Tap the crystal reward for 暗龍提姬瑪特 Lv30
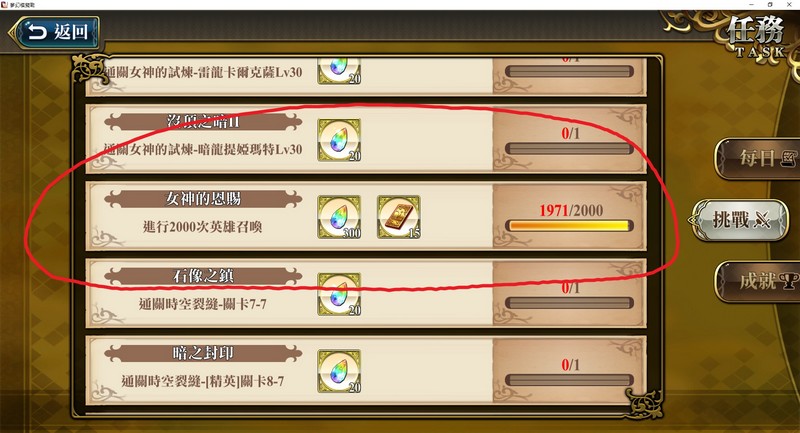The height and width of the screenshot is (433, 800). tap(339, 140)
